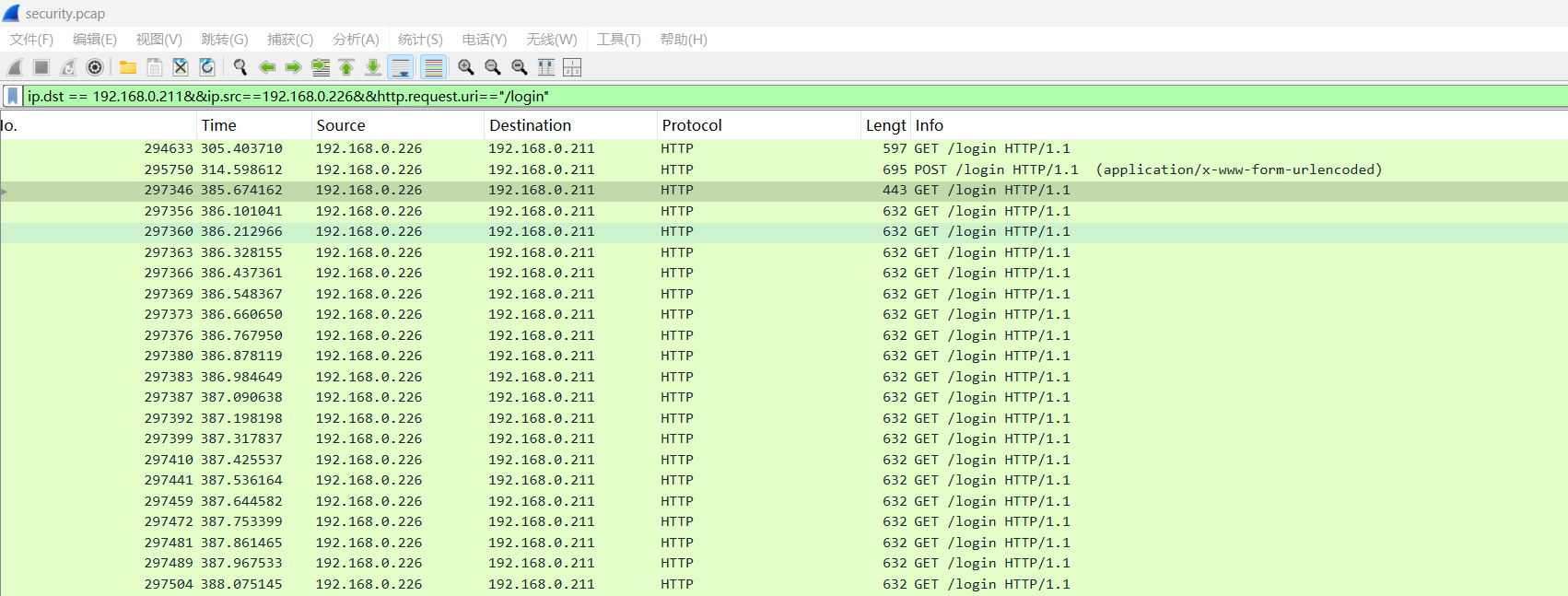Reset text to normal size icon
Screen dimensions: 1568x596
click(x=520, y=67)
